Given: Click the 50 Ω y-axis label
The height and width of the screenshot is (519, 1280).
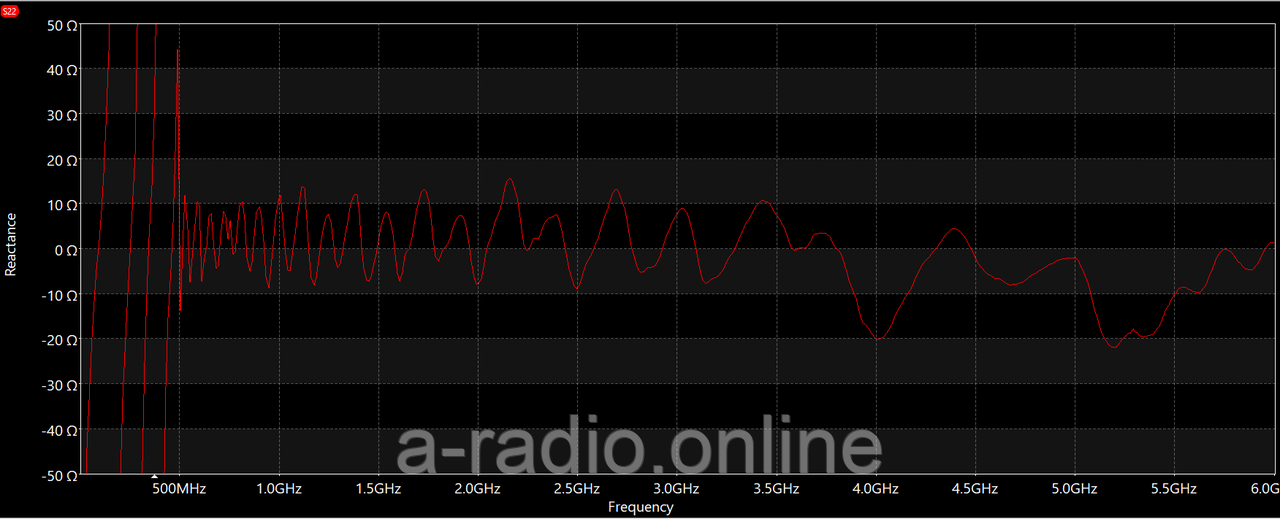Looking at the screenshot, I should click(x=62, y=25).
